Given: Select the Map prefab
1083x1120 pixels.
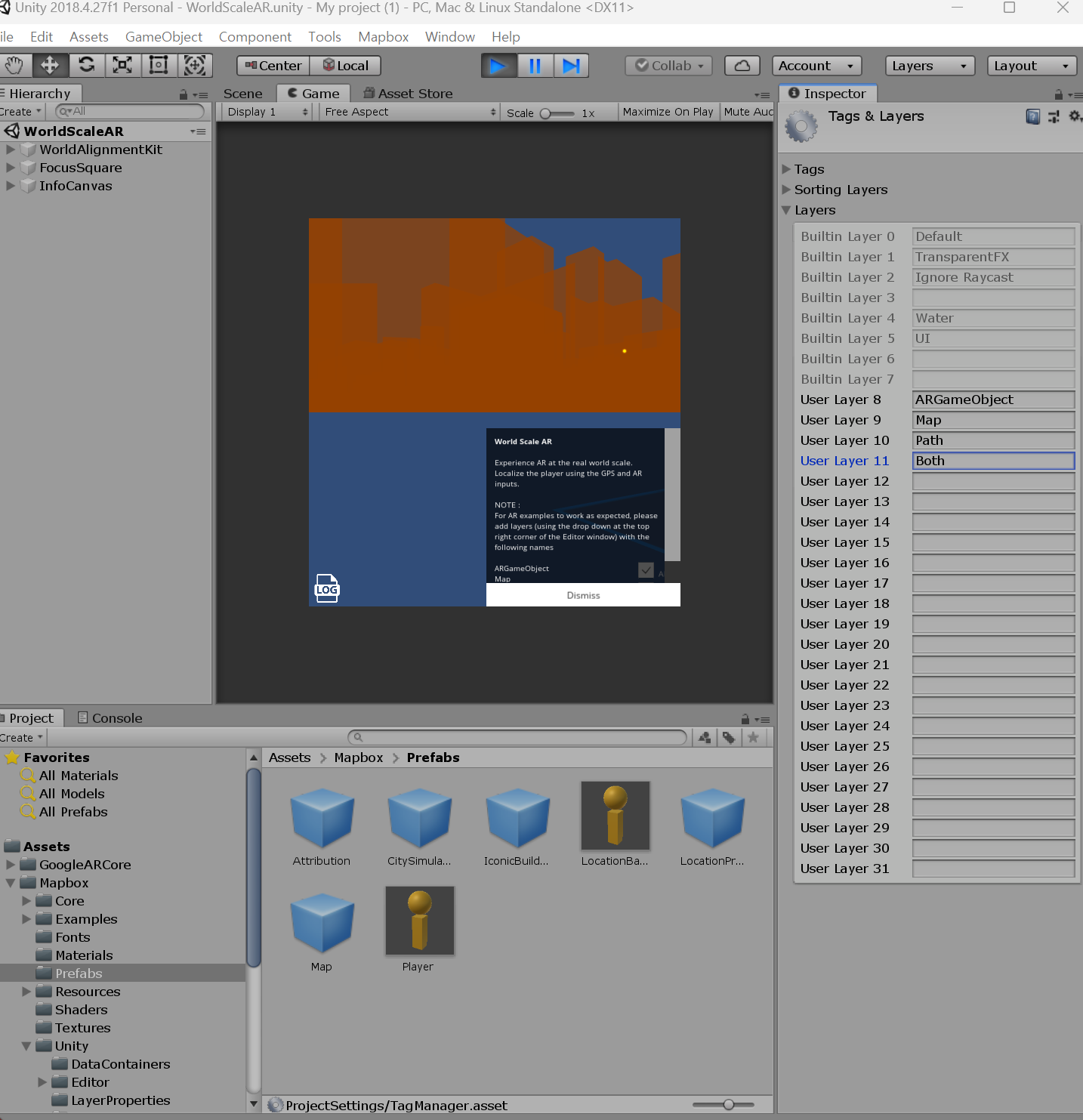Looking at the screenshot, I should pos(322,931).
